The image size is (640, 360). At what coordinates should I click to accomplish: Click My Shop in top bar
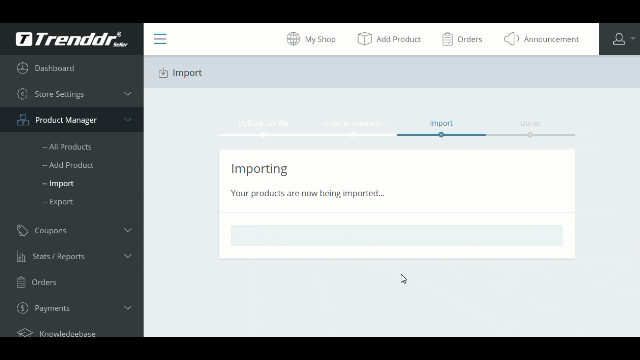click(320, 39)
